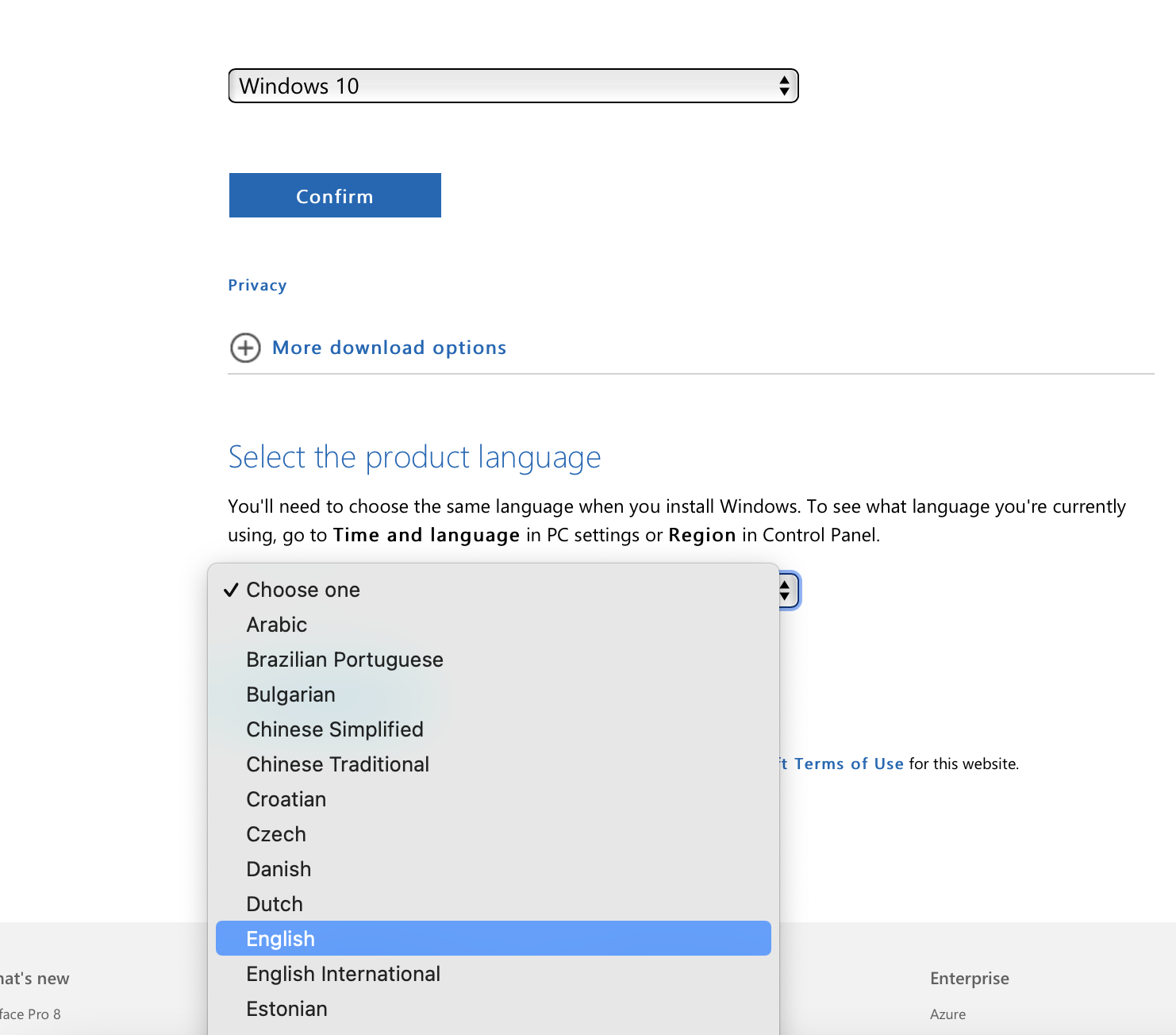Click the blue Confirm button
Viewport: 1176px width, 1035px height.
click(x=335, y=195)
